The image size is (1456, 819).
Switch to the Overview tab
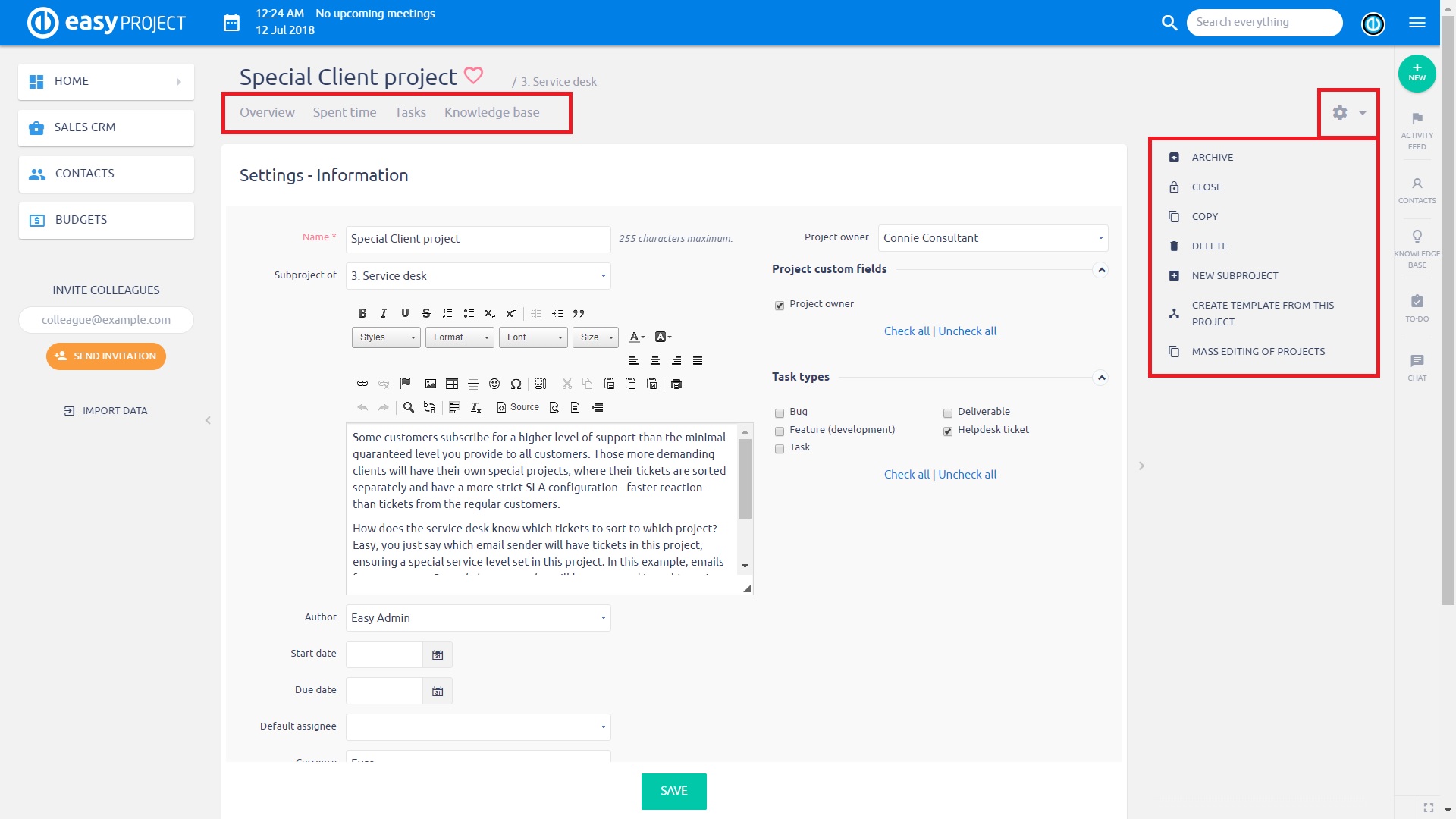267,112
